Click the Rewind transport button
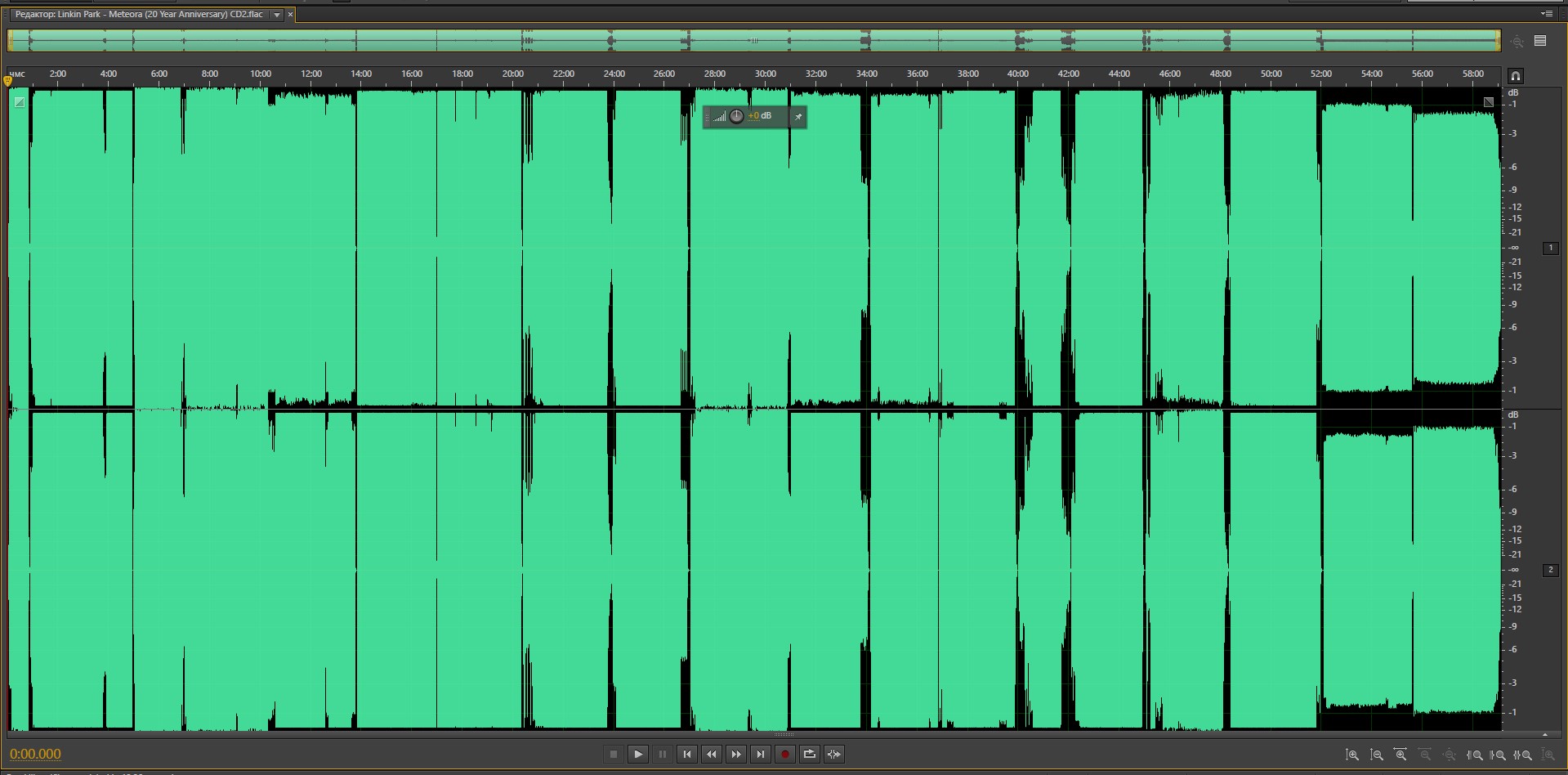 point(712,755)
